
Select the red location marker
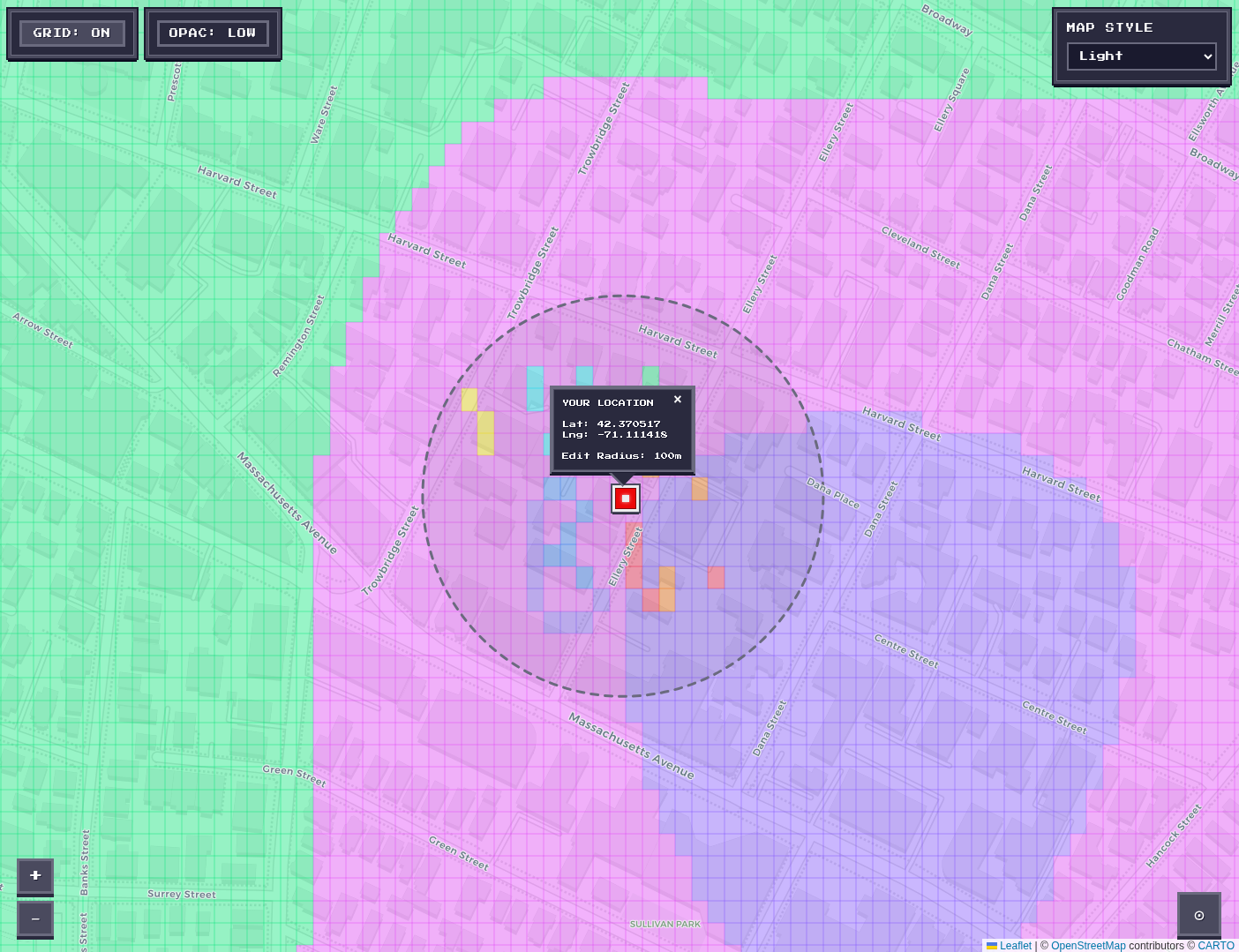[x=625, y=498]
